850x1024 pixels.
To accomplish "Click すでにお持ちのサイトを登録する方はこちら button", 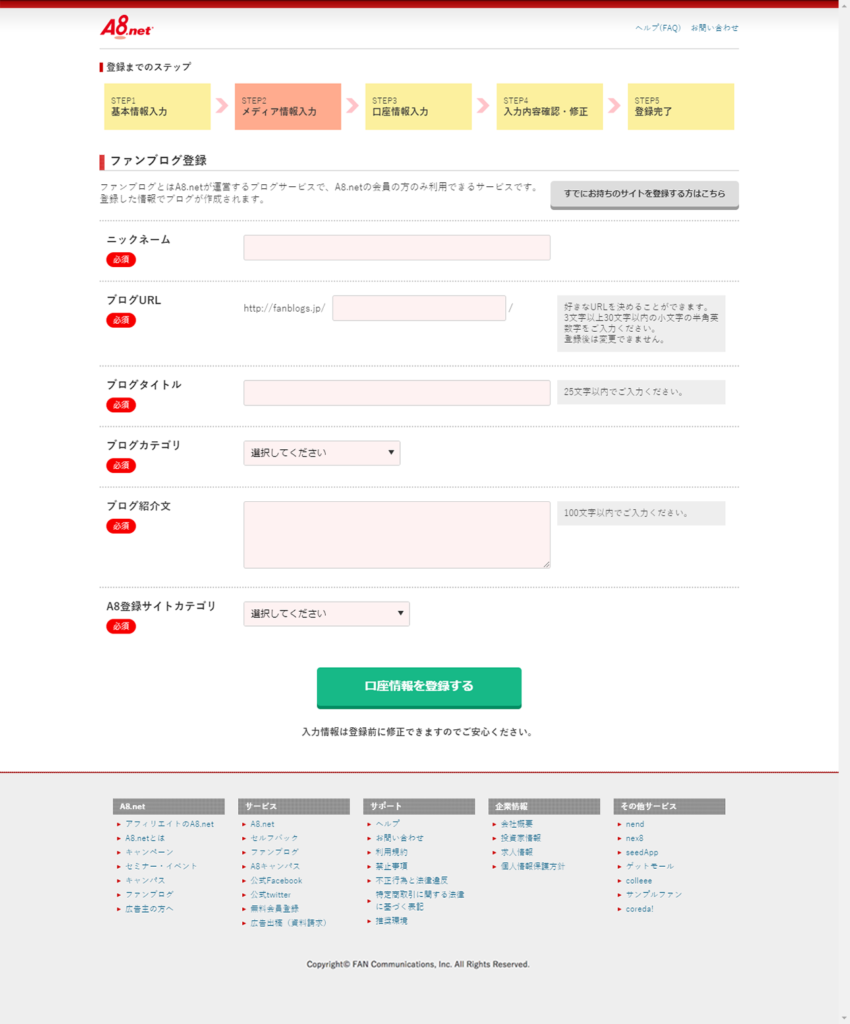I will coord(644,194).
